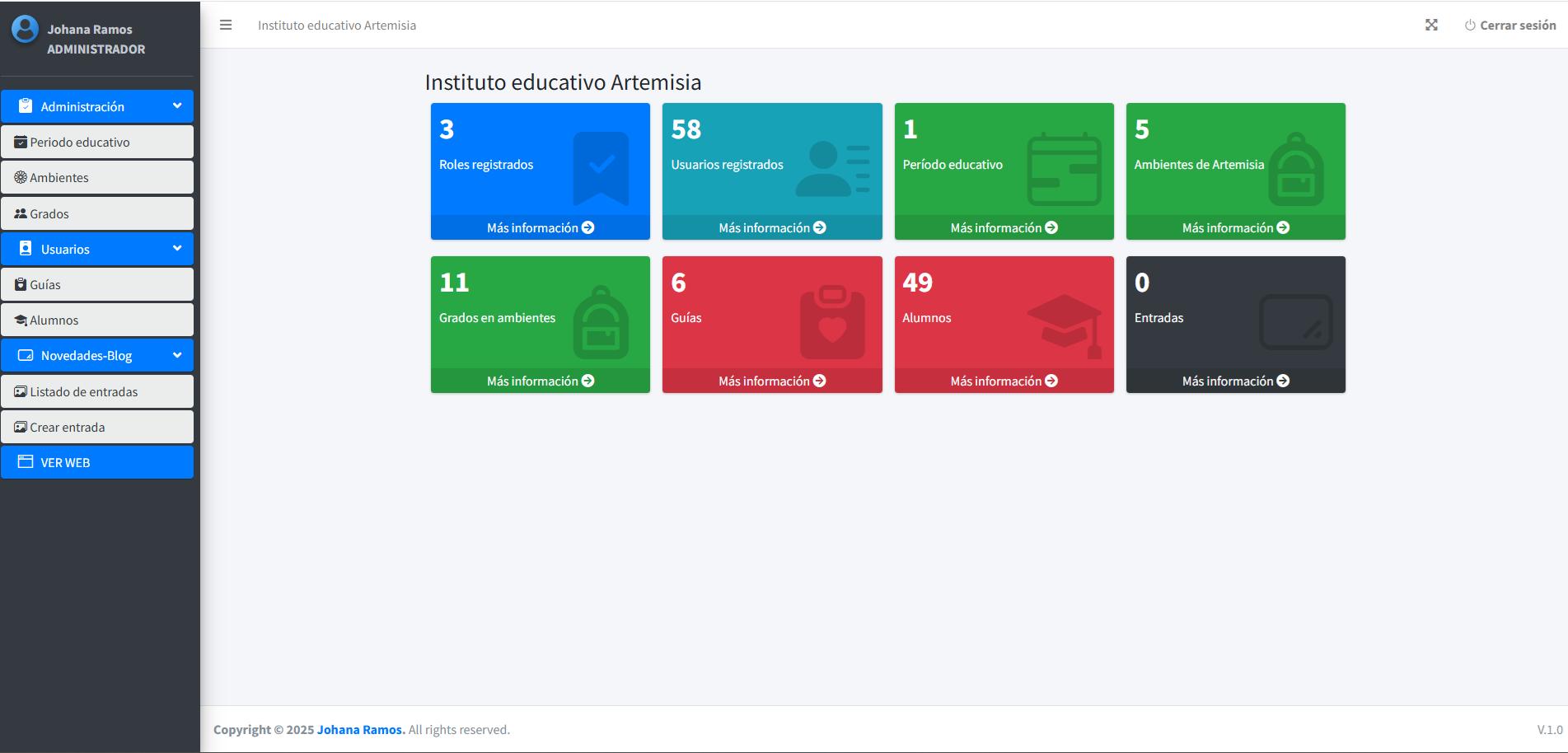Screen dimensions: 1568x753
Task: Click the people icon beside Grados
Action: [21, 213]
